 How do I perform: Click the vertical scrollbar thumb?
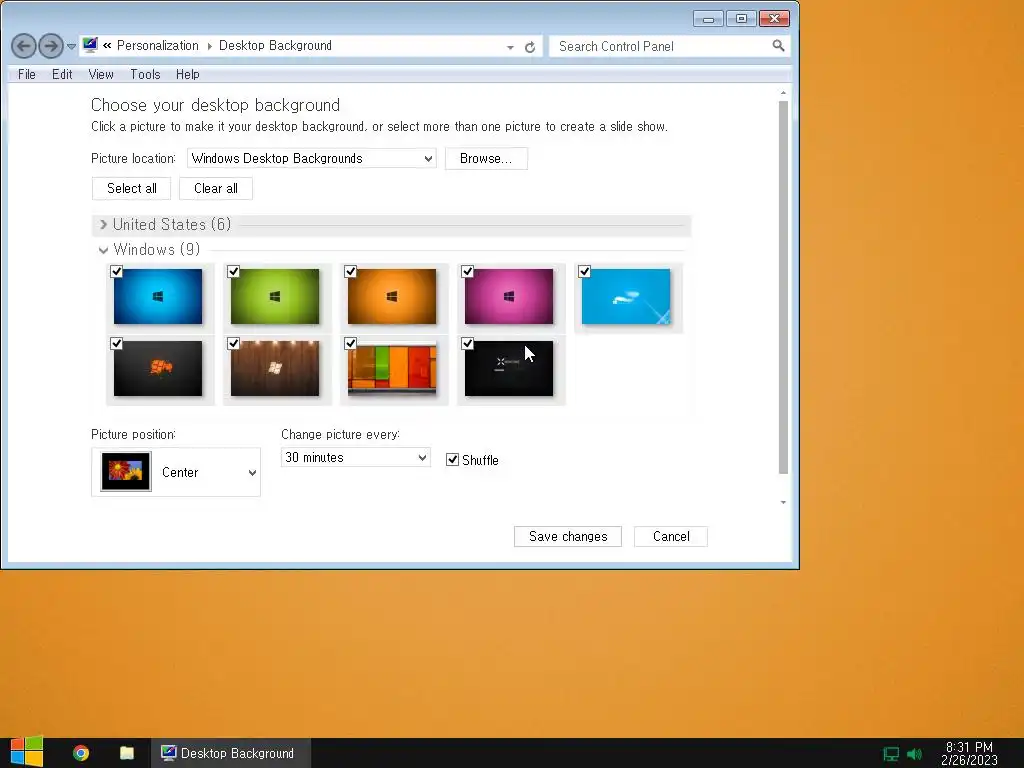(783, 287)
